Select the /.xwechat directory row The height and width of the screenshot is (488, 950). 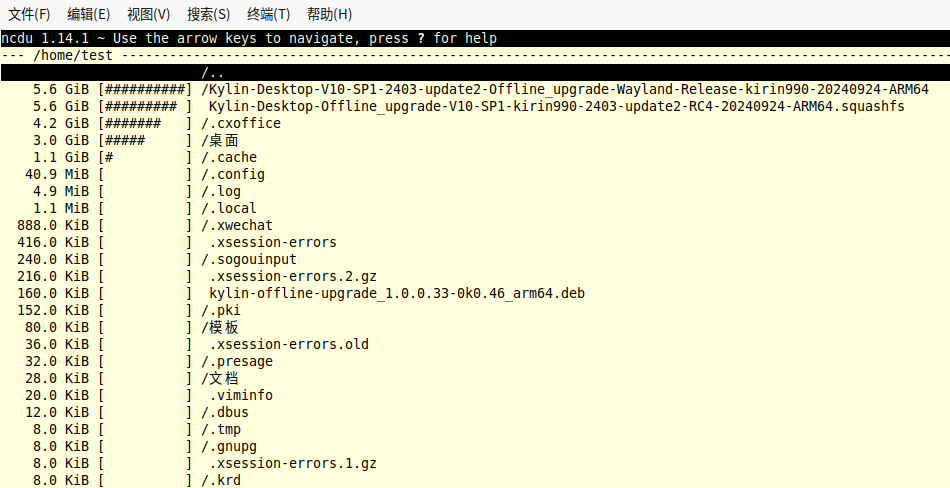coord(237,225)
